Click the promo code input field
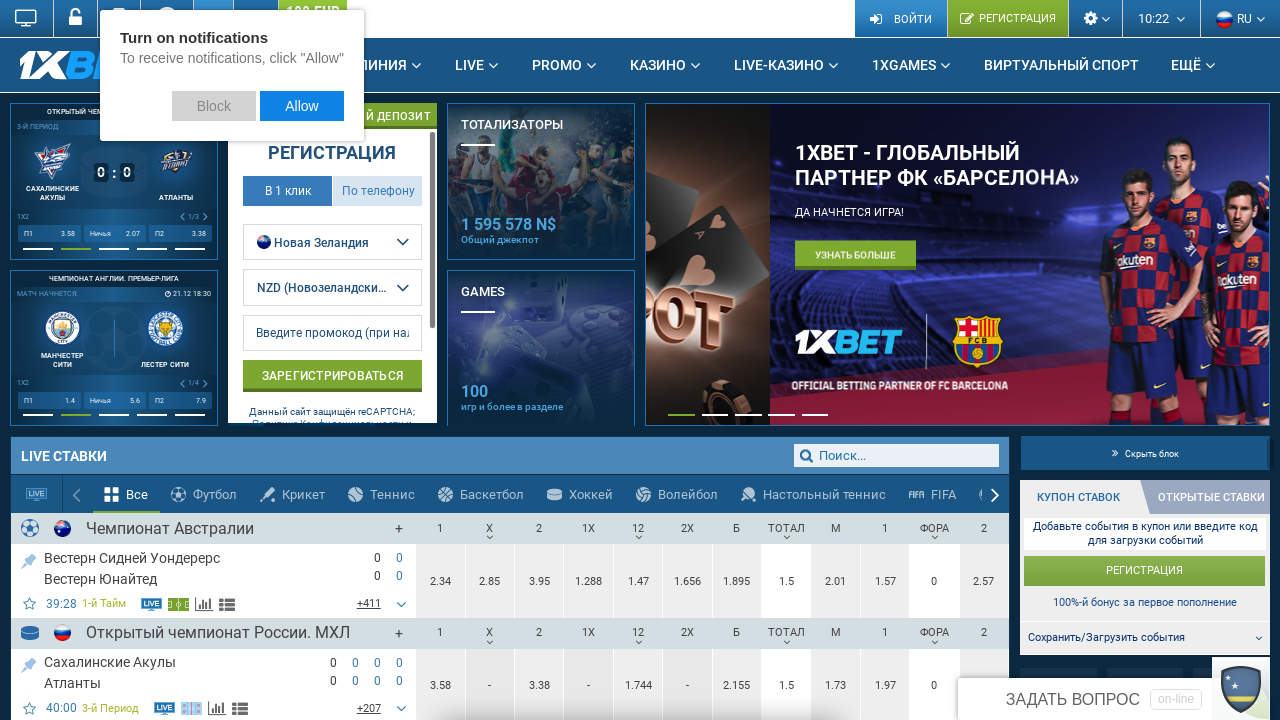The width and height of the screenshot is (1280, 720). (332, 333)
